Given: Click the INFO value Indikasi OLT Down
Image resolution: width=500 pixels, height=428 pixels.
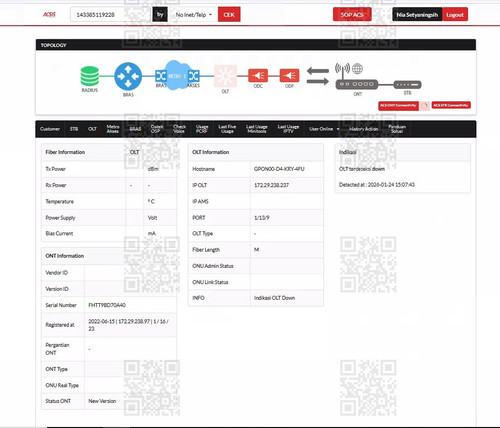Looking at the screenshot, I should [274, 298].
